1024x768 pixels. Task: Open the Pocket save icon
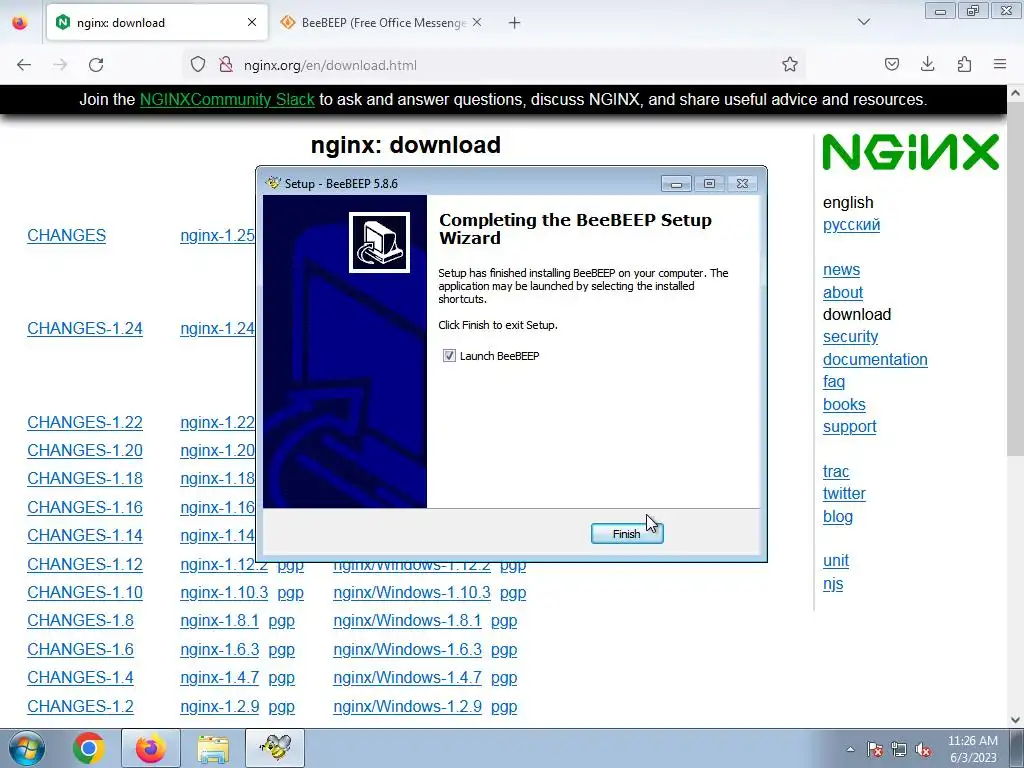click(891, 64)
